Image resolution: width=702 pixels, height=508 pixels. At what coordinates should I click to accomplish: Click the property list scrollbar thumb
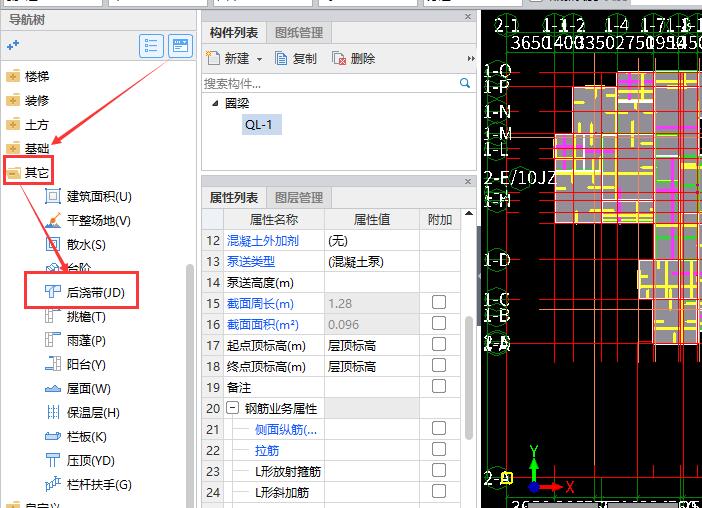point(469,378)
